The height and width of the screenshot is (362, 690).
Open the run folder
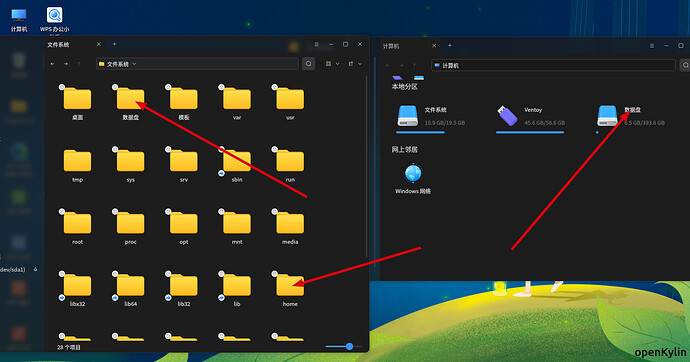click(290, 161)
